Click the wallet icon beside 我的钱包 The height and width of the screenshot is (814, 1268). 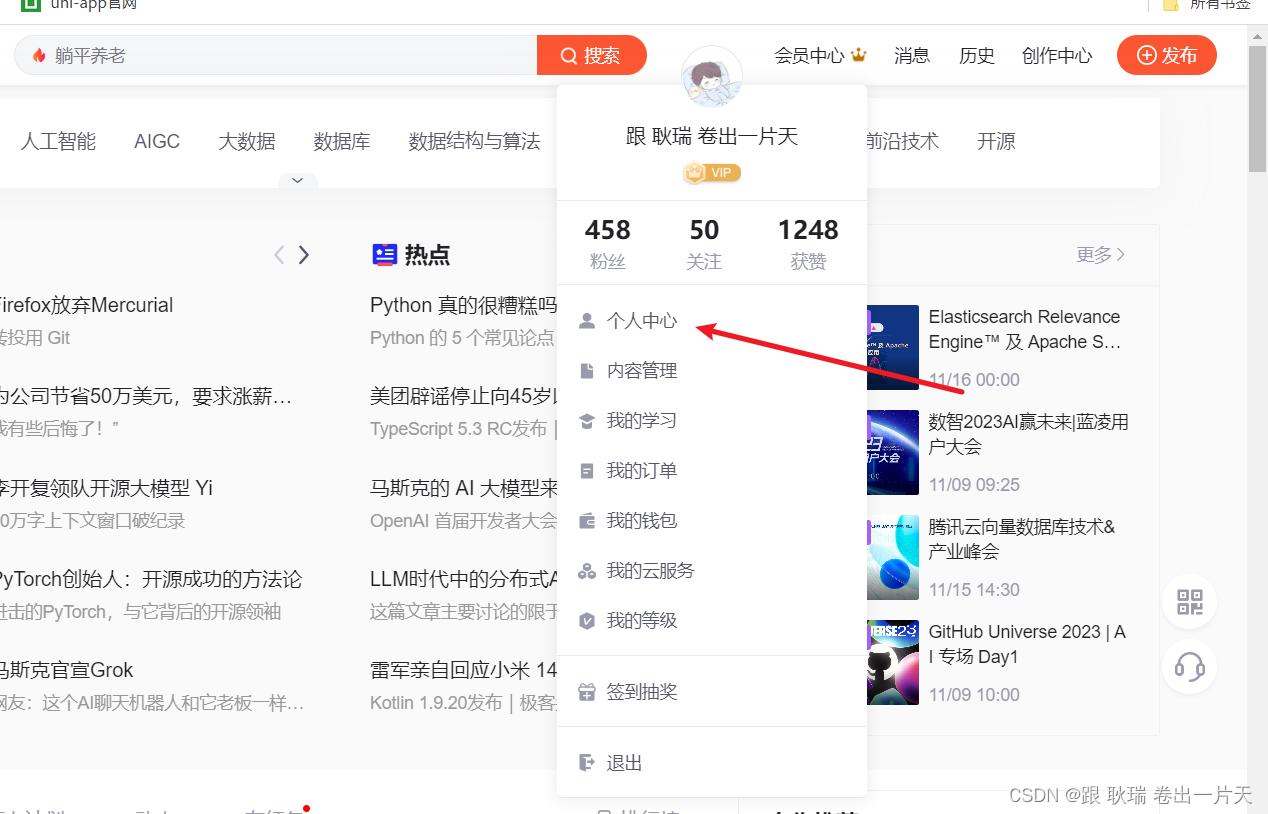[x=587, y=520]
